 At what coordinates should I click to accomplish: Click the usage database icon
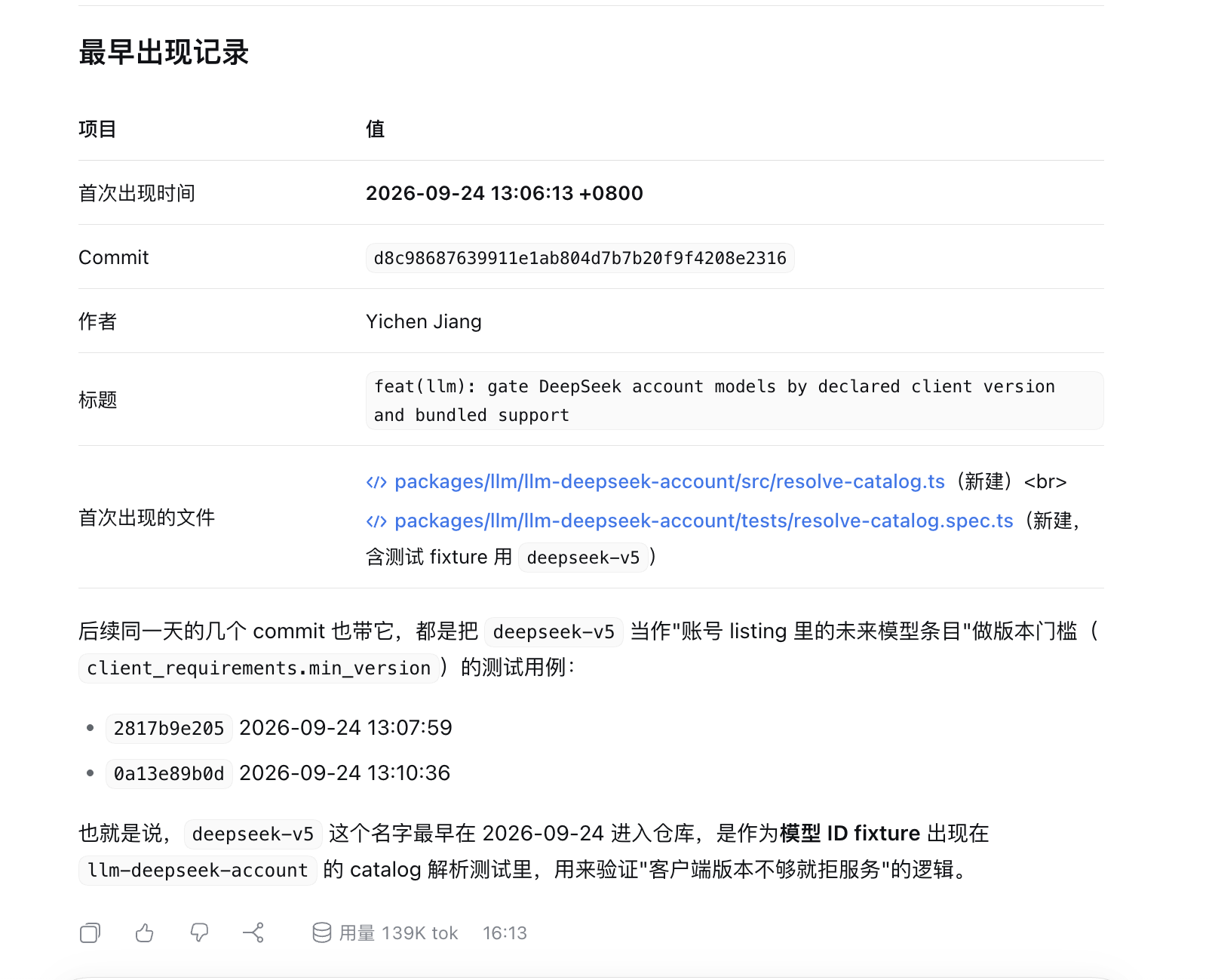322,933
